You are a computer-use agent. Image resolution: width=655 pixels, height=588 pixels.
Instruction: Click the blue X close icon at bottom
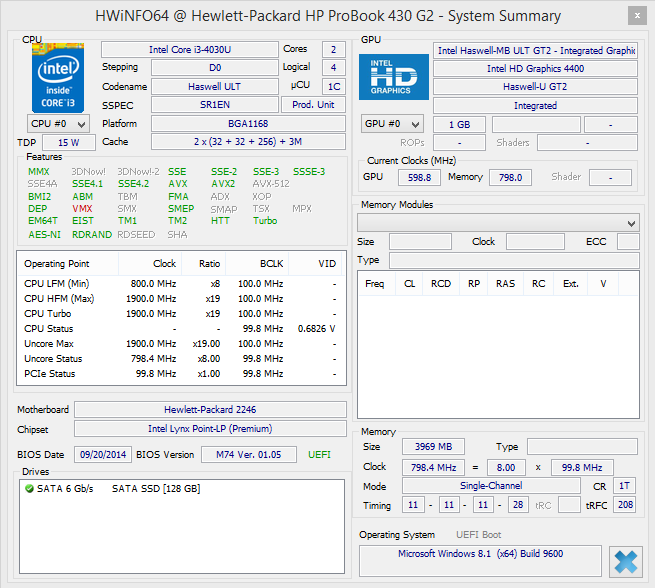click(625, 562)
